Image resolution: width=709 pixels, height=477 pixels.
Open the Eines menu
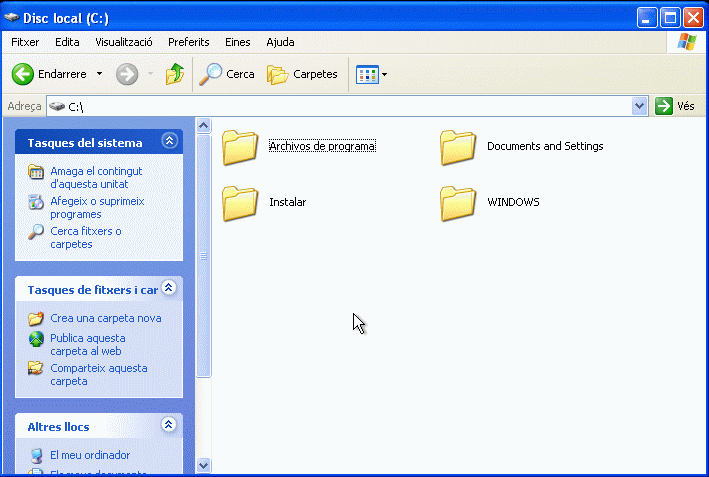click(238, 42)
